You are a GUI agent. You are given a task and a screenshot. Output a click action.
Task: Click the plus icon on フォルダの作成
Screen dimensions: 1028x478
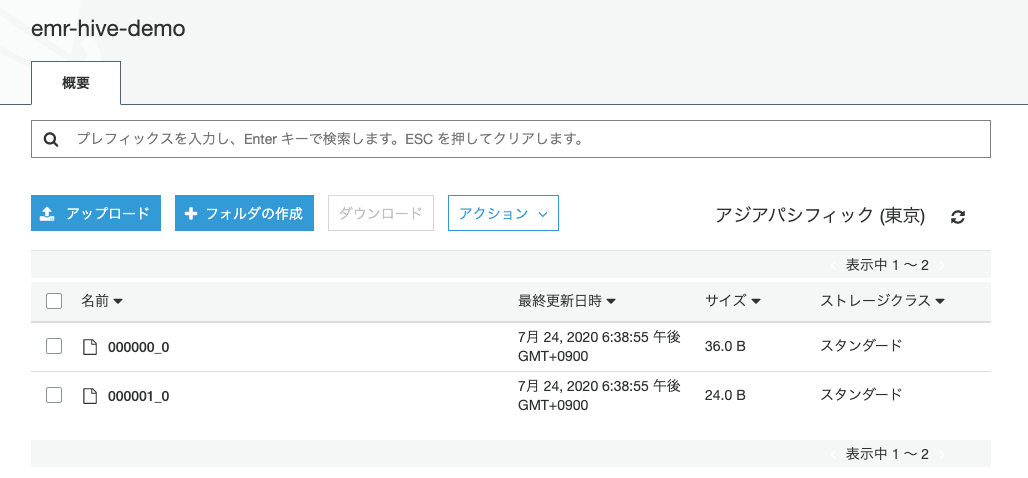(191, 214)
